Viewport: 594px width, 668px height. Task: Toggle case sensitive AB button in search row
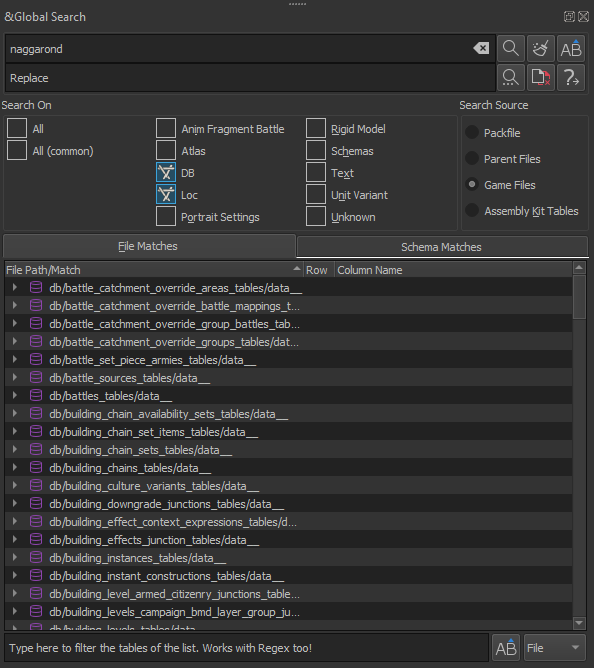pos(571,49)
